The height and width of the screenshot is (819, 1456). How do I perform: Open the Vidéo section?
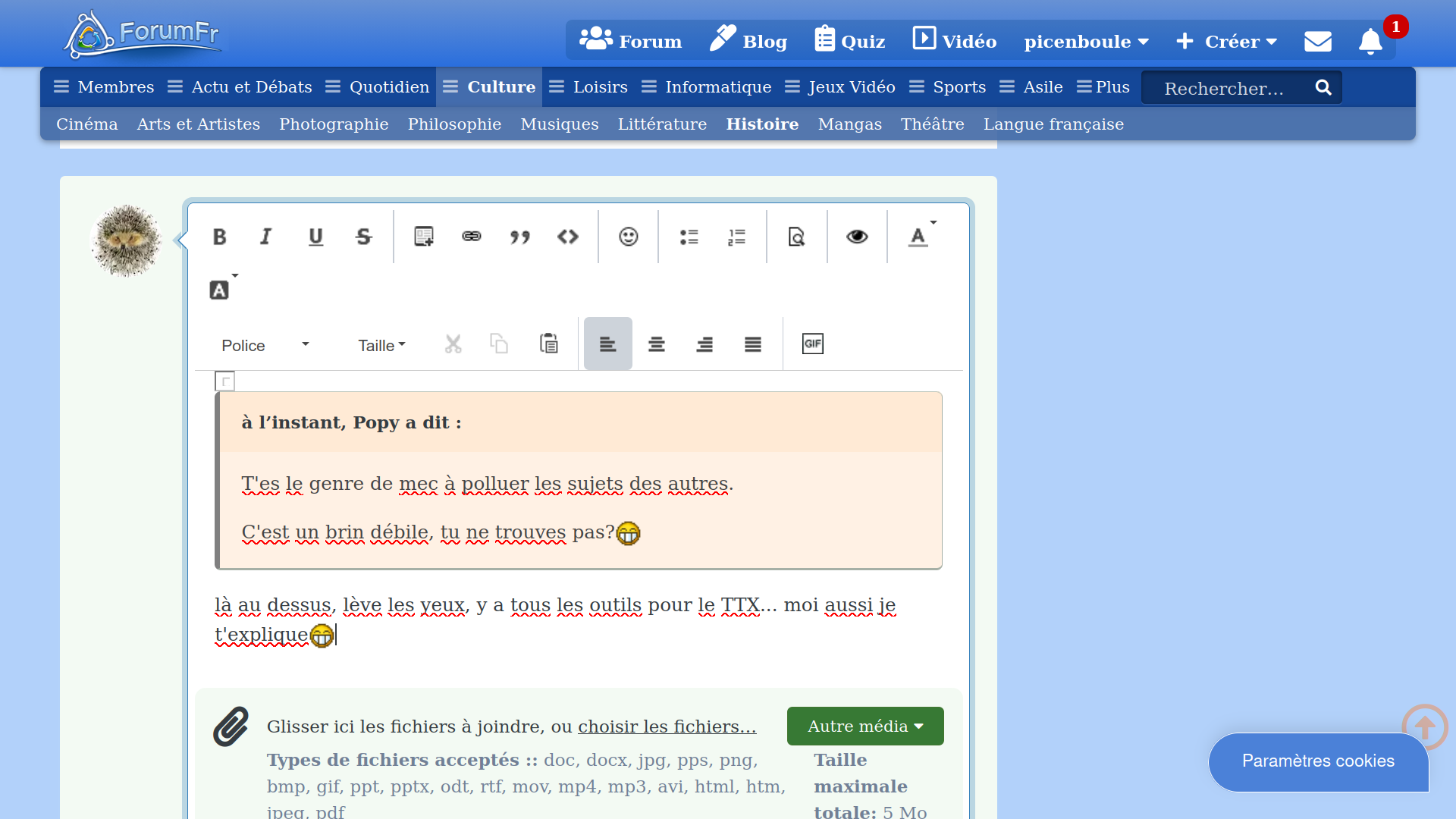[x=954, y=41]
